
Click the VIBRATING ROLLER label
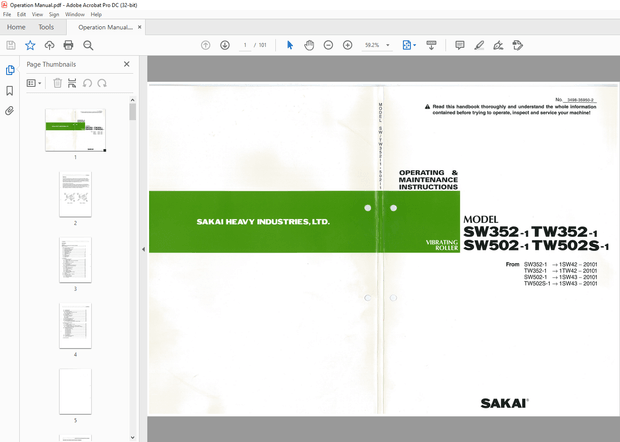point(442,245)
